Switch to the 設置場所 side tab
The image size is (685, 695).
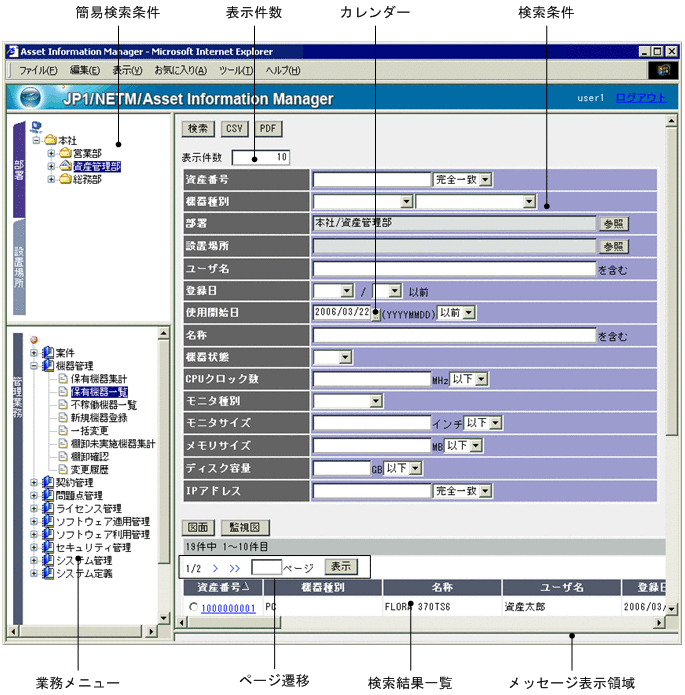19,267
